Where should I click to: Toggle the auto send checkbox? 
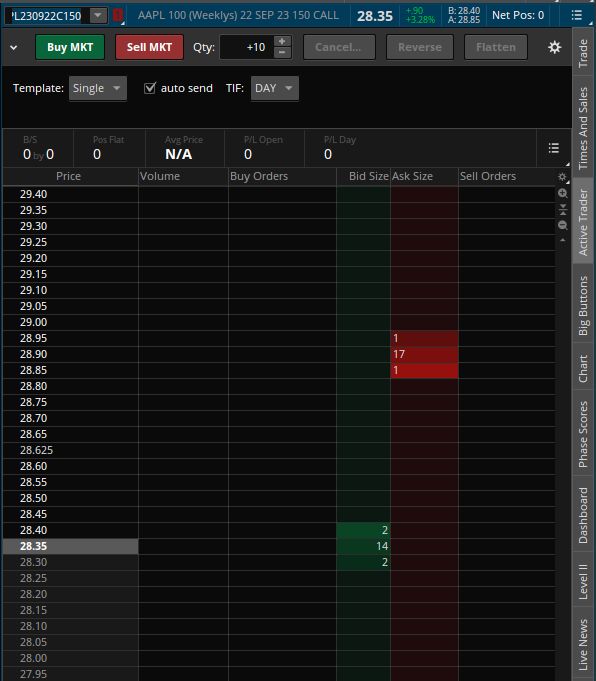point(149,88)
